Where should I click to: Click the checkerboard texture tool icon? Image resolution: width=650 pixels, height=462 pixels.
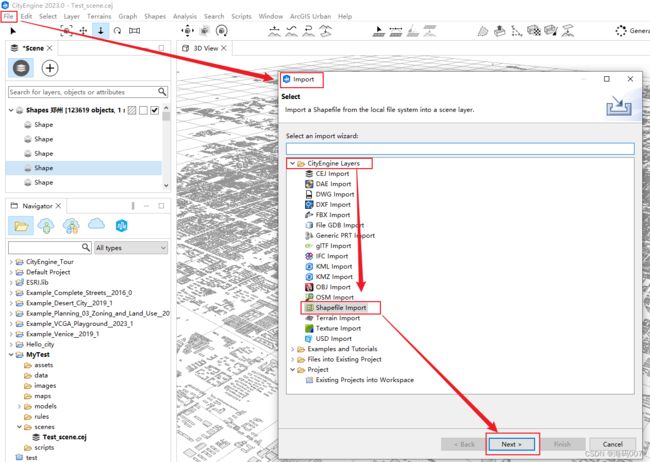tap(534, 31)
